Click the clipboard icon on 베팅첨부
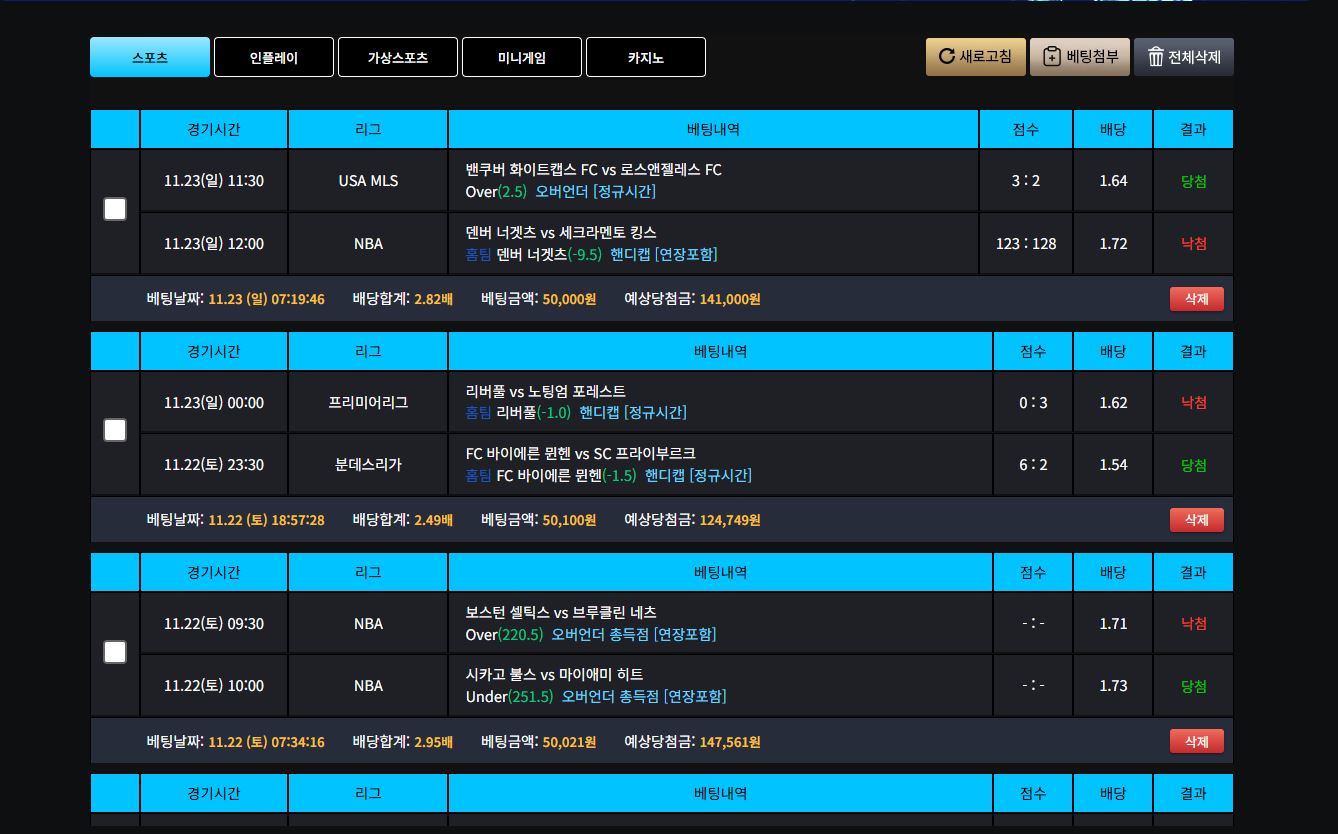The image size is (1338, 834). pos(1052,57)
